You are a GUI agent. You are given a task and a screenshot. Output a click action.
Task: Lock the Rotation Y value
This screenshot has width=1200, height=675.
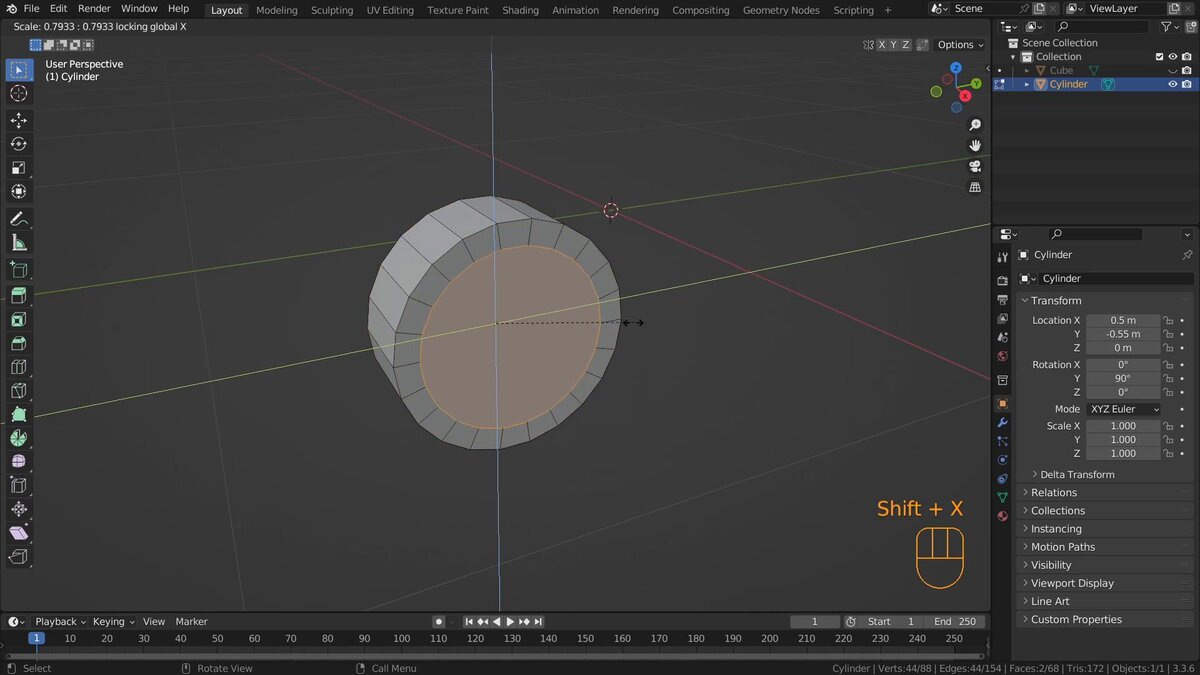[x=1168, y=378]
